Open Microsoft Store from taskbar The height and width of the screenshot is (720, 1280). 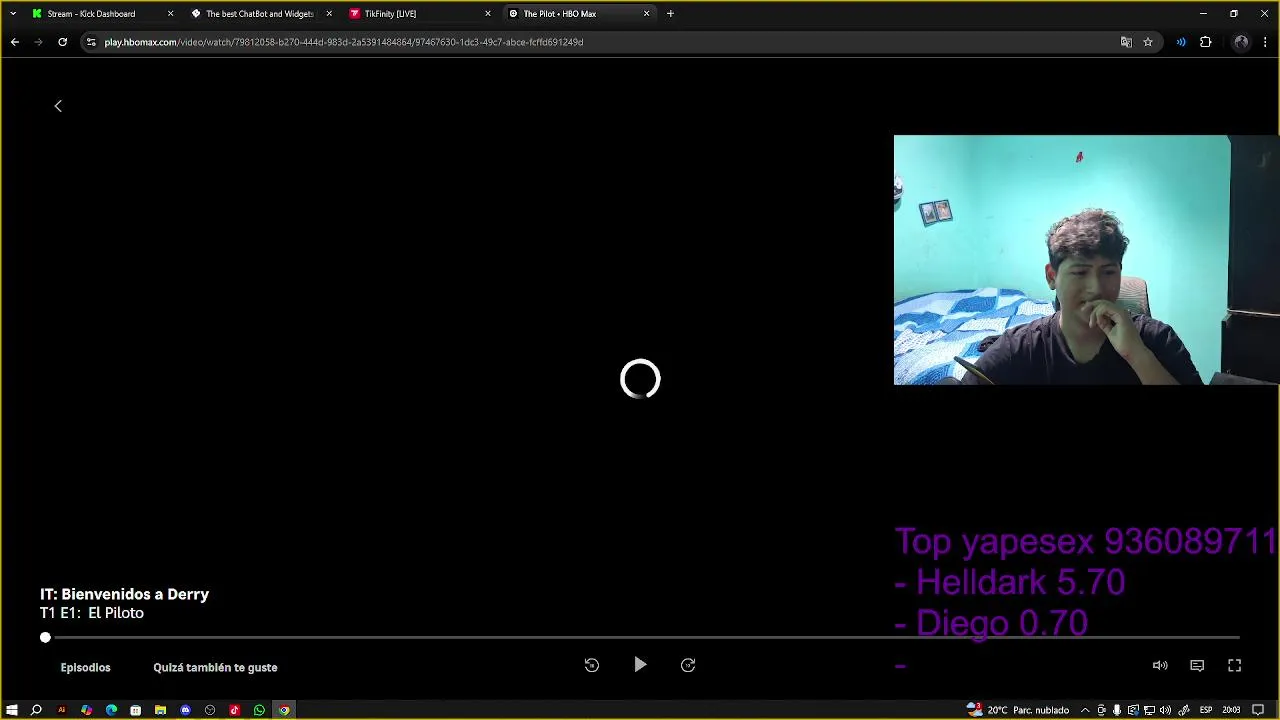pos(135,710)
